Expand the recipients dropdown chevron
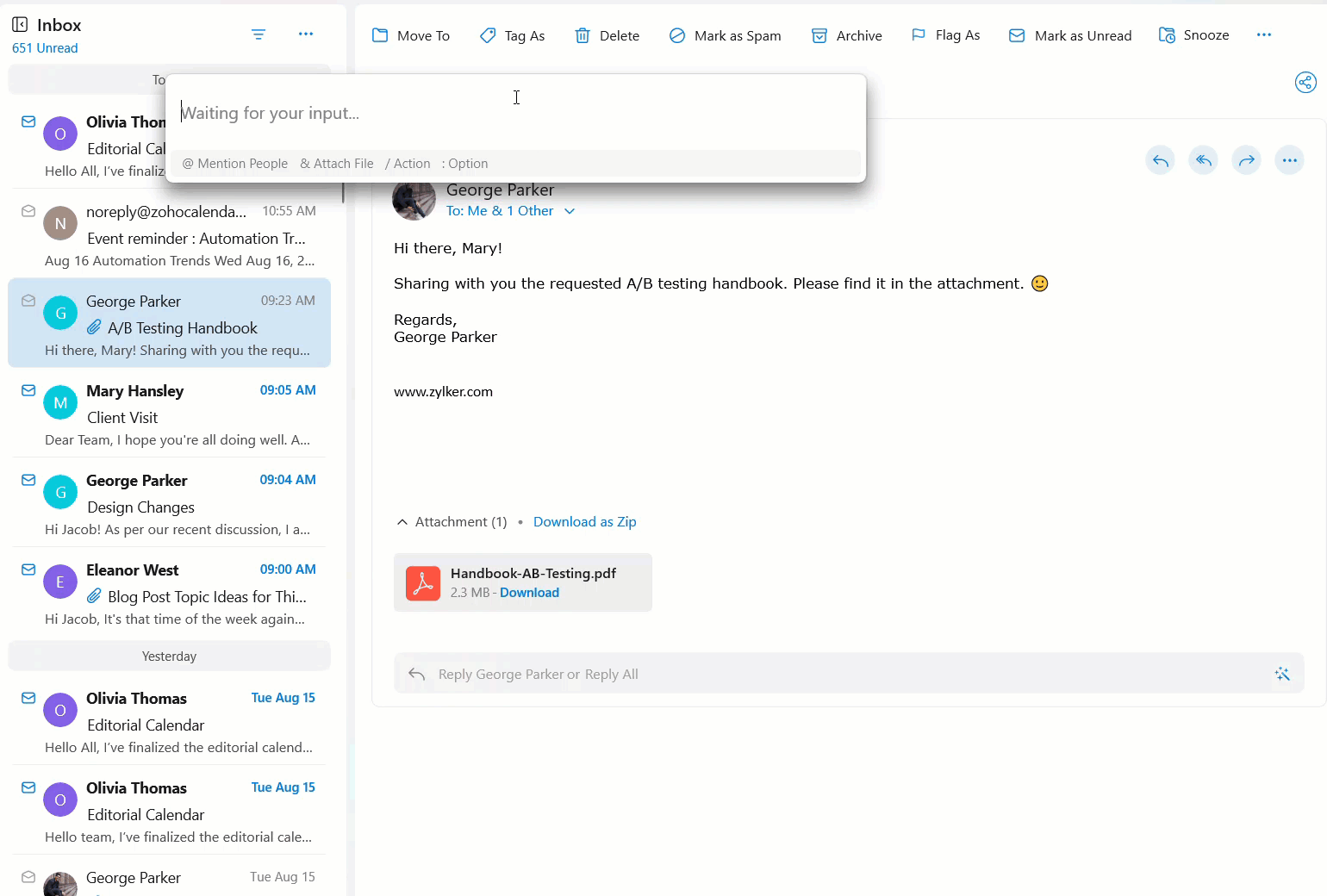This screenshot has height=896, width=1327. tap(570, 211)
